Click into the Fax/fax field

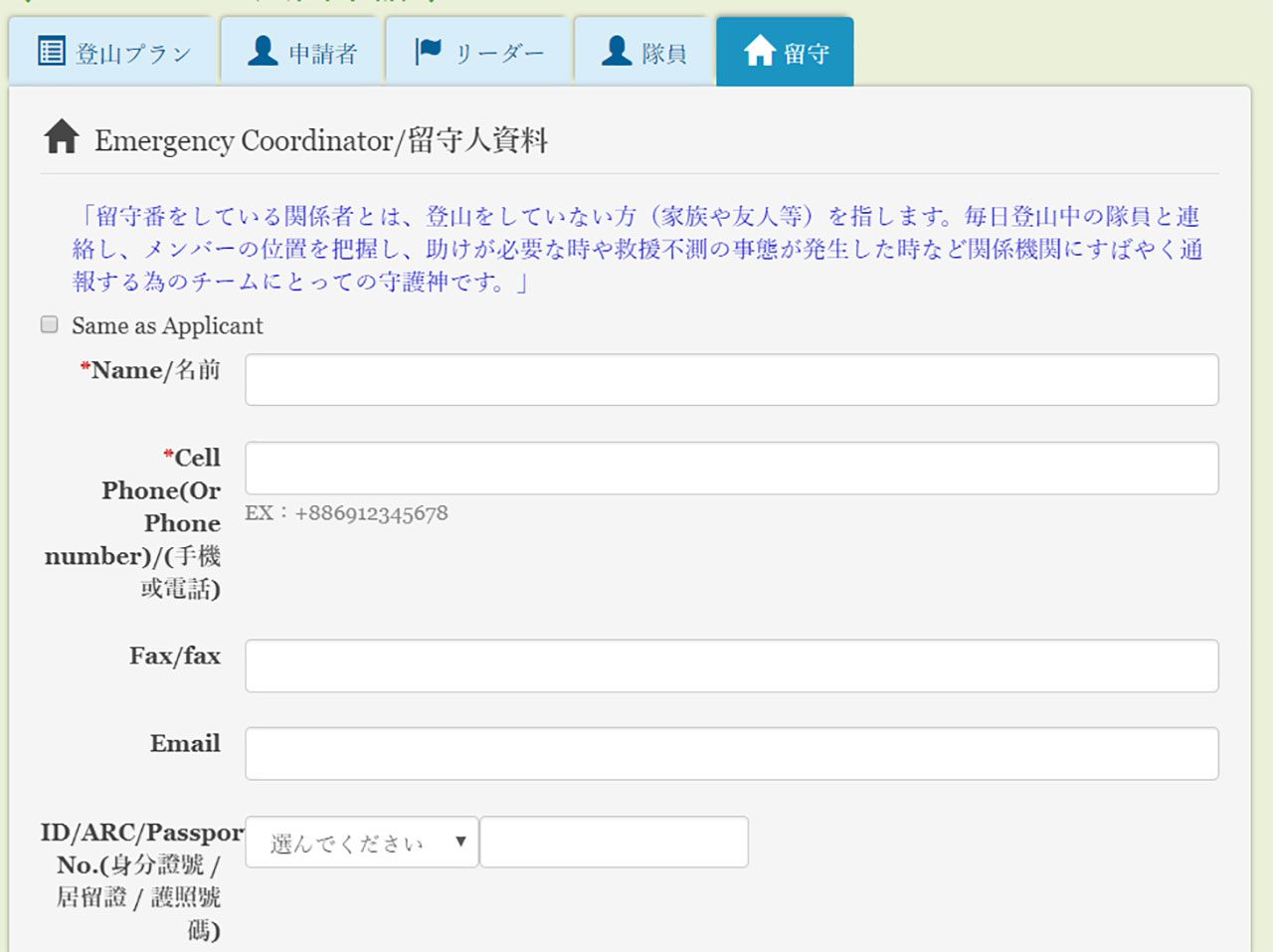pyautogui.click(x=731, y=666)
